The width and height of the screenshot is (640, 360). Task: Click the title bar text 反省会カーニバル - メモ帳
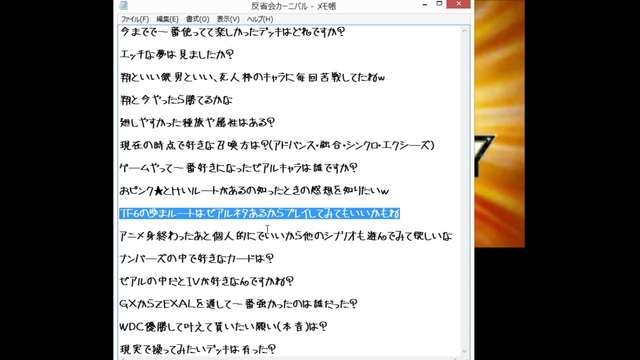pos(293,6)
